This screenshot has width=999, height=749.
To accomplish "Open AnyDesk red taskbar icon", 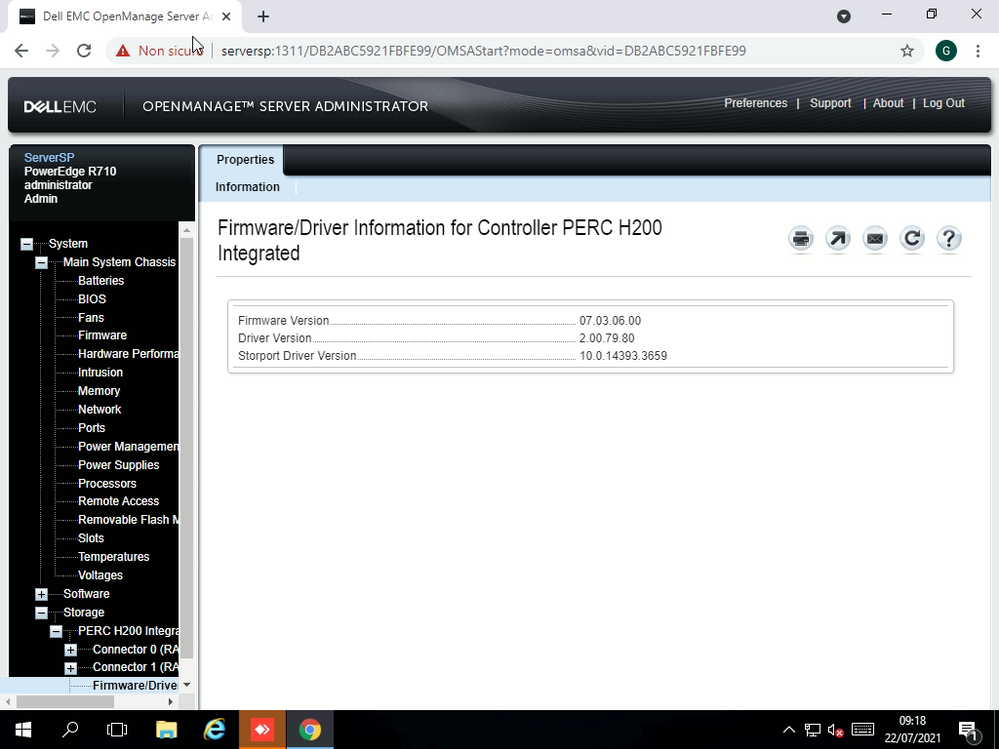I will coord(262,730).
